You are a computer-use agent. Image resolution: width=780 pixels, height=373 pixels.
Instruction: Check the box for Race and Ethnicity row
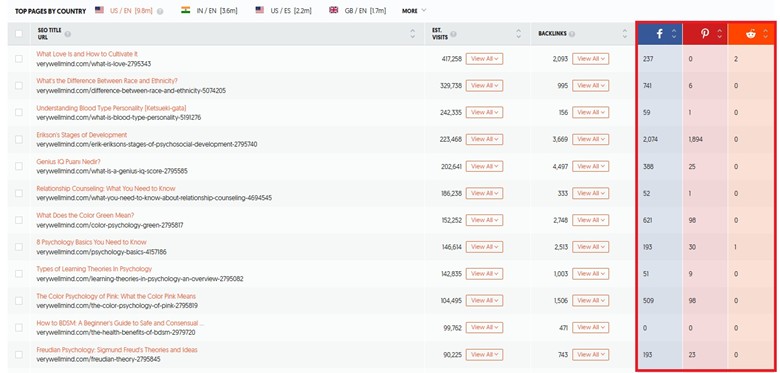point(19,86)
